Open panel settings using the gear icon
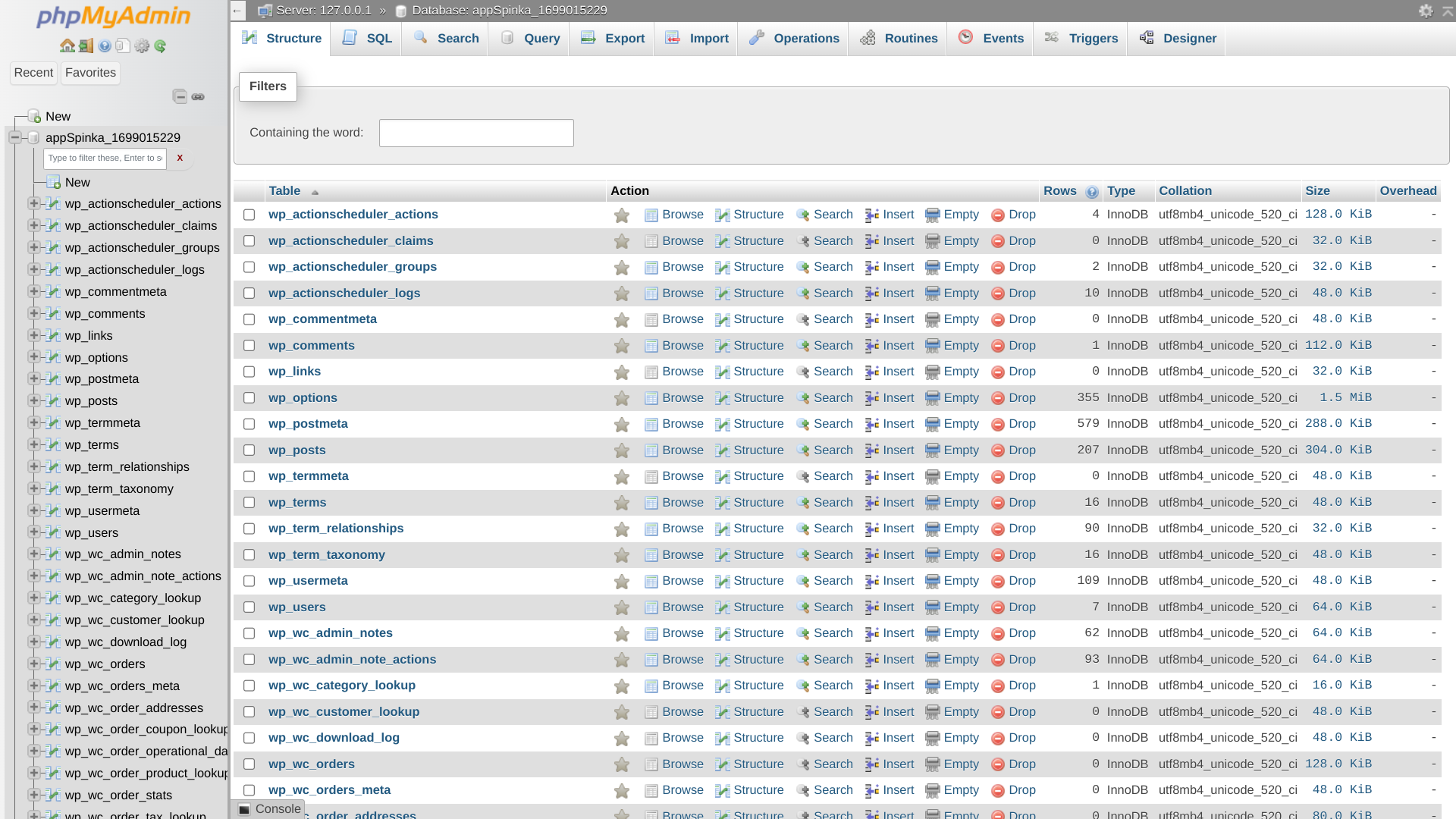The height and width of the screenshot is (819, 1456). [x=142, y=45]
